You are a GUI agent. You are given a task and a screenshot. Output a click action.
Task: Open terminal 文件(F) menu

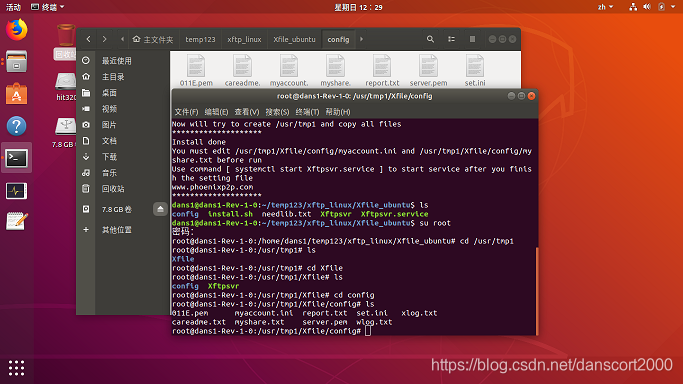(x=186, y=112)
